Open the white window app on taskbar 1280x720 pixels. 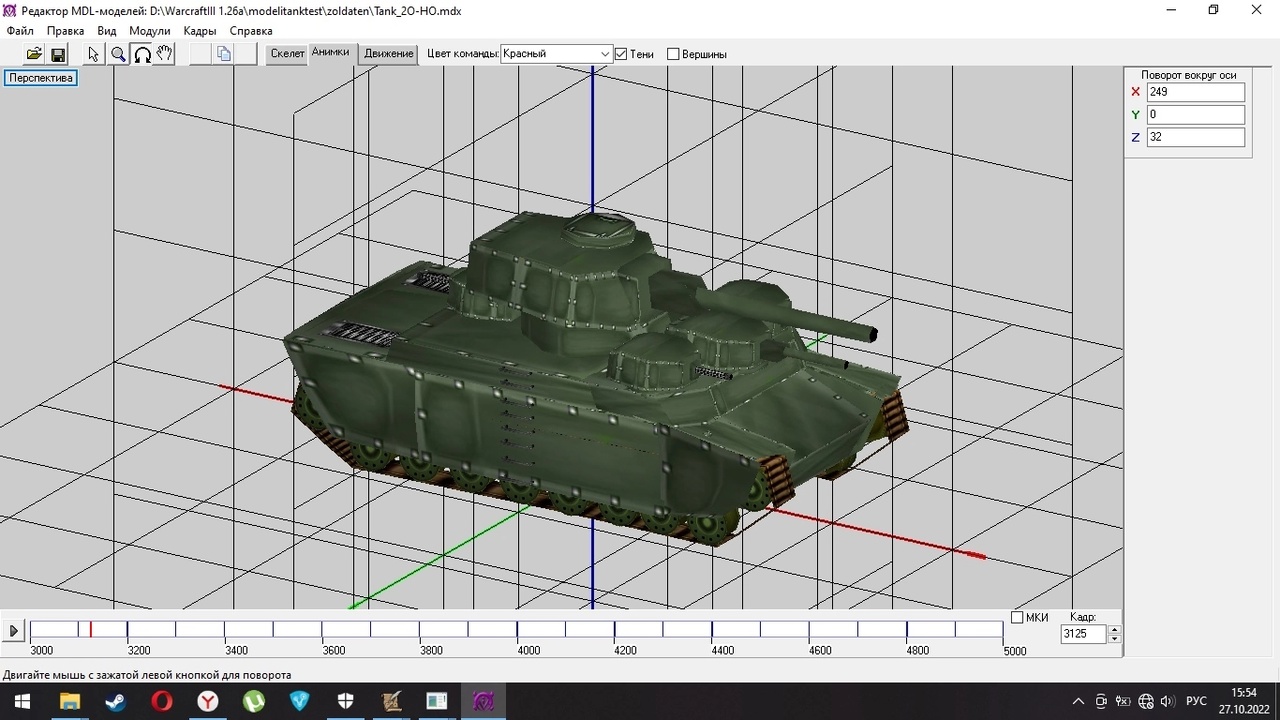(x=438, y=701)
